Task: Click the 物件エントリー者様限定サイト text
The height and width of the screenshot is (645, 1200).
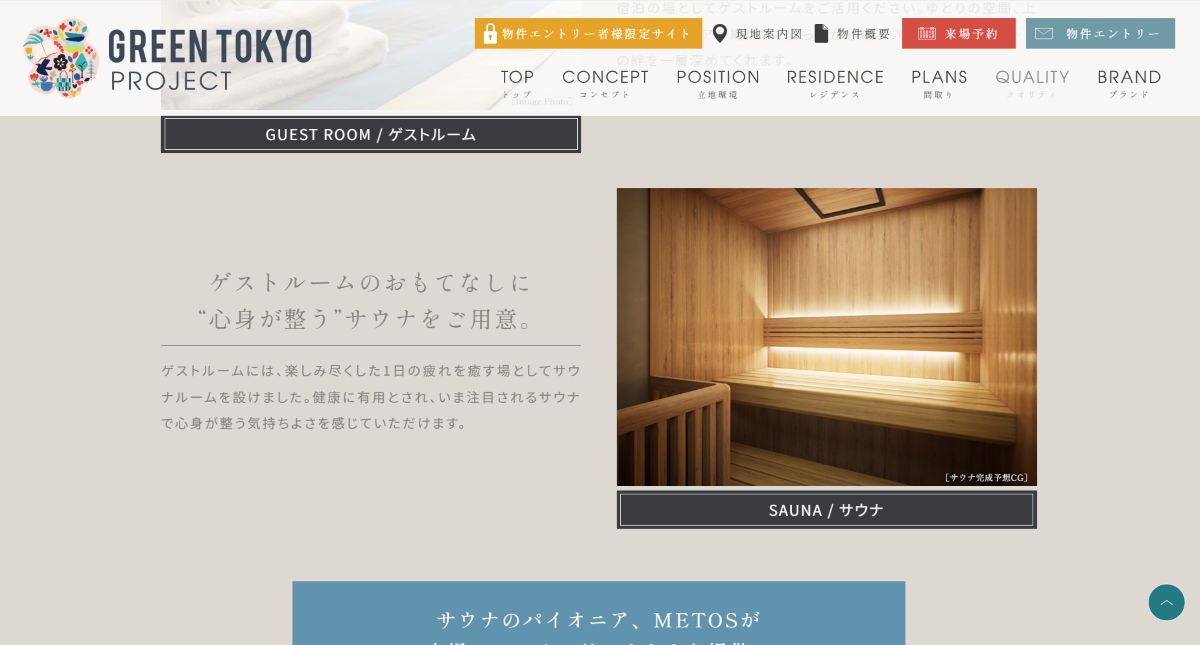Action: [x=597, y=34]
